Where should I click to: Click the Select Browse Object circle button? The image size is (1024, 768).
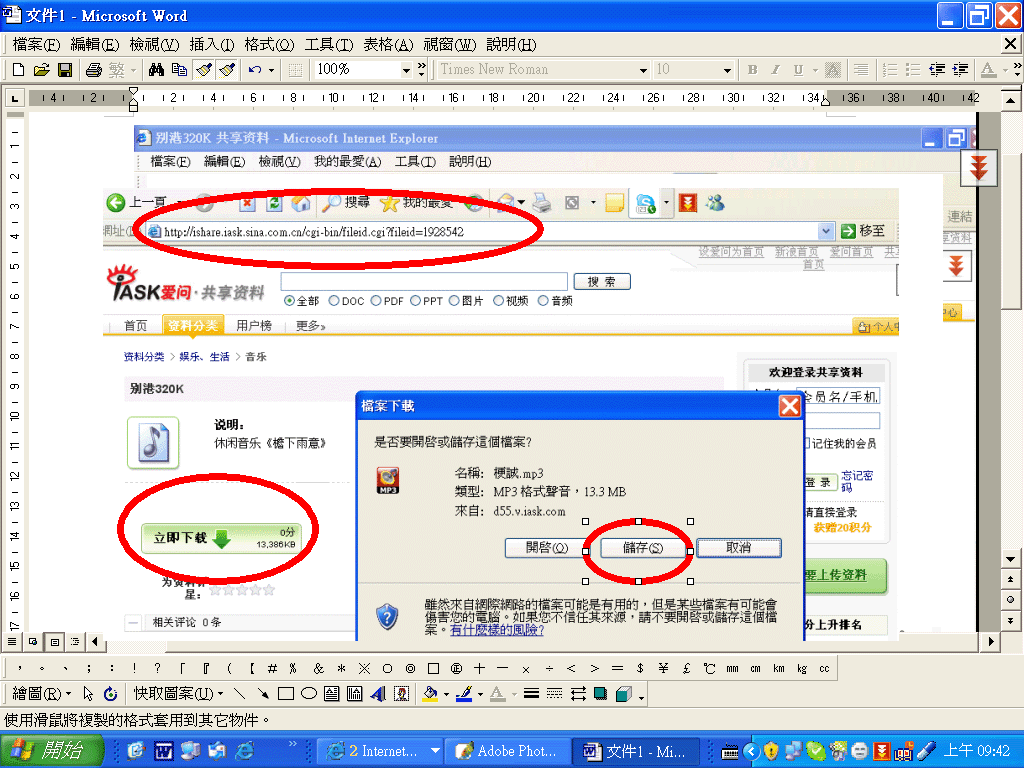click(1010, 600)
